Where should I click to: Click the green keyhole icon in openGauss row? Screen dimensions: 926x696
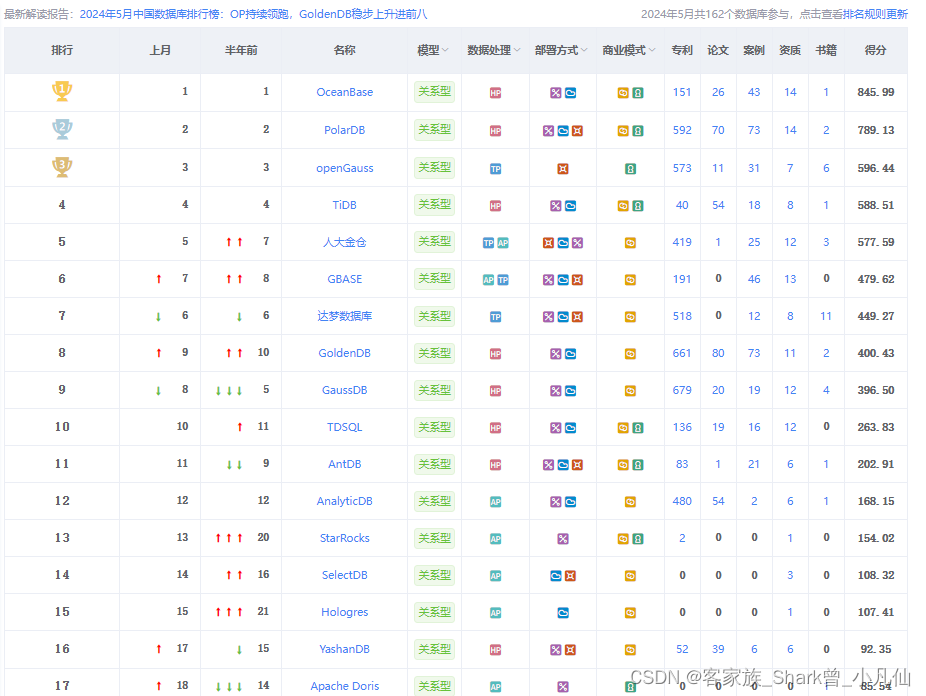[631, 169]
